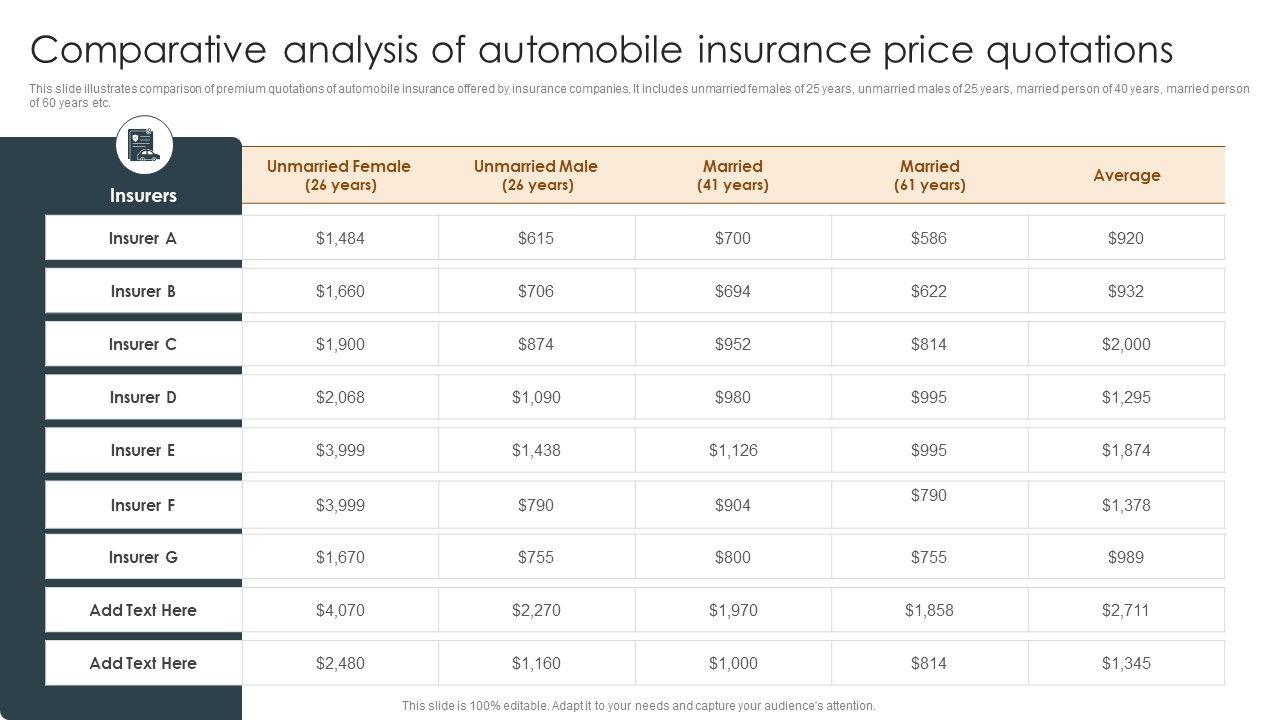The image size is (1280, 720).
Task: Click the insurance document car icon
Action: tap(144, 146)
